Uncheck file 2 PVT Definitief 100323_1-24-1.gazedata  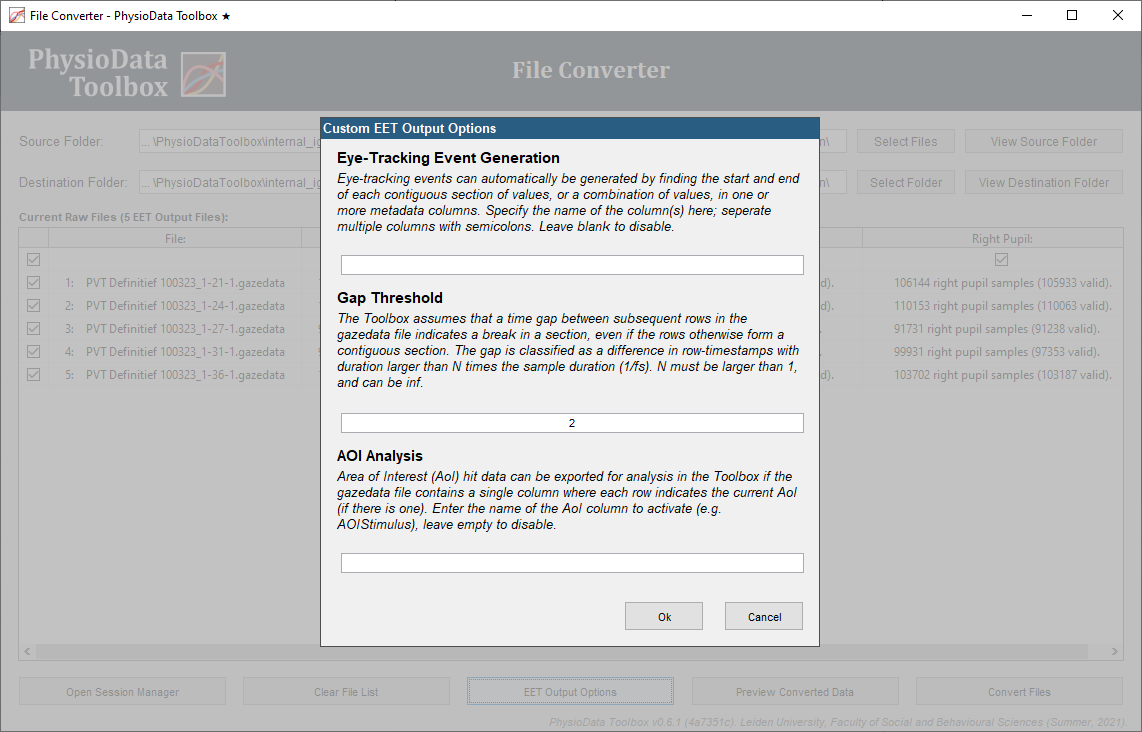pyautogui.click(x=34, y=306)
